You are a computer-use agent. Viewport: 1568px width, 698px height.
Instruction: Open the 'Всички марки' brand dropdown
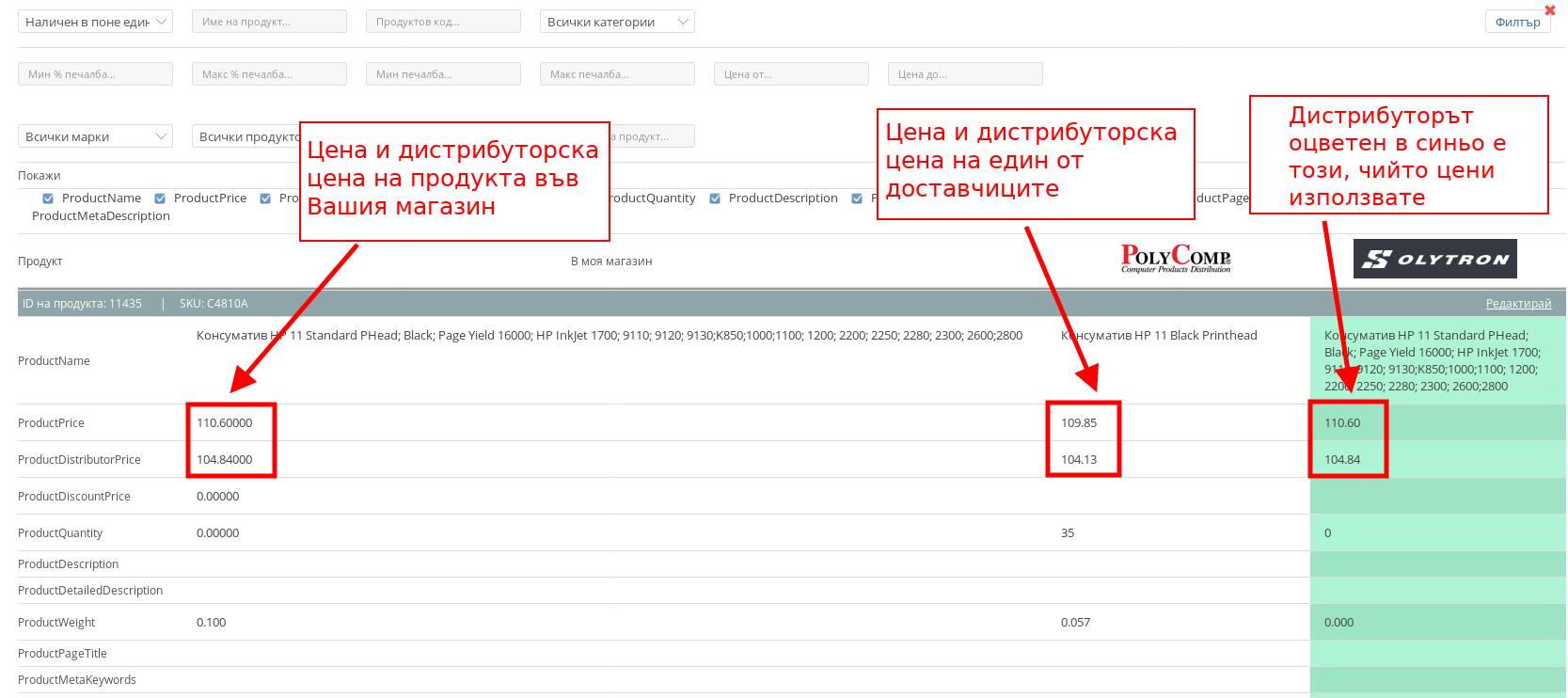click(95, 136)
